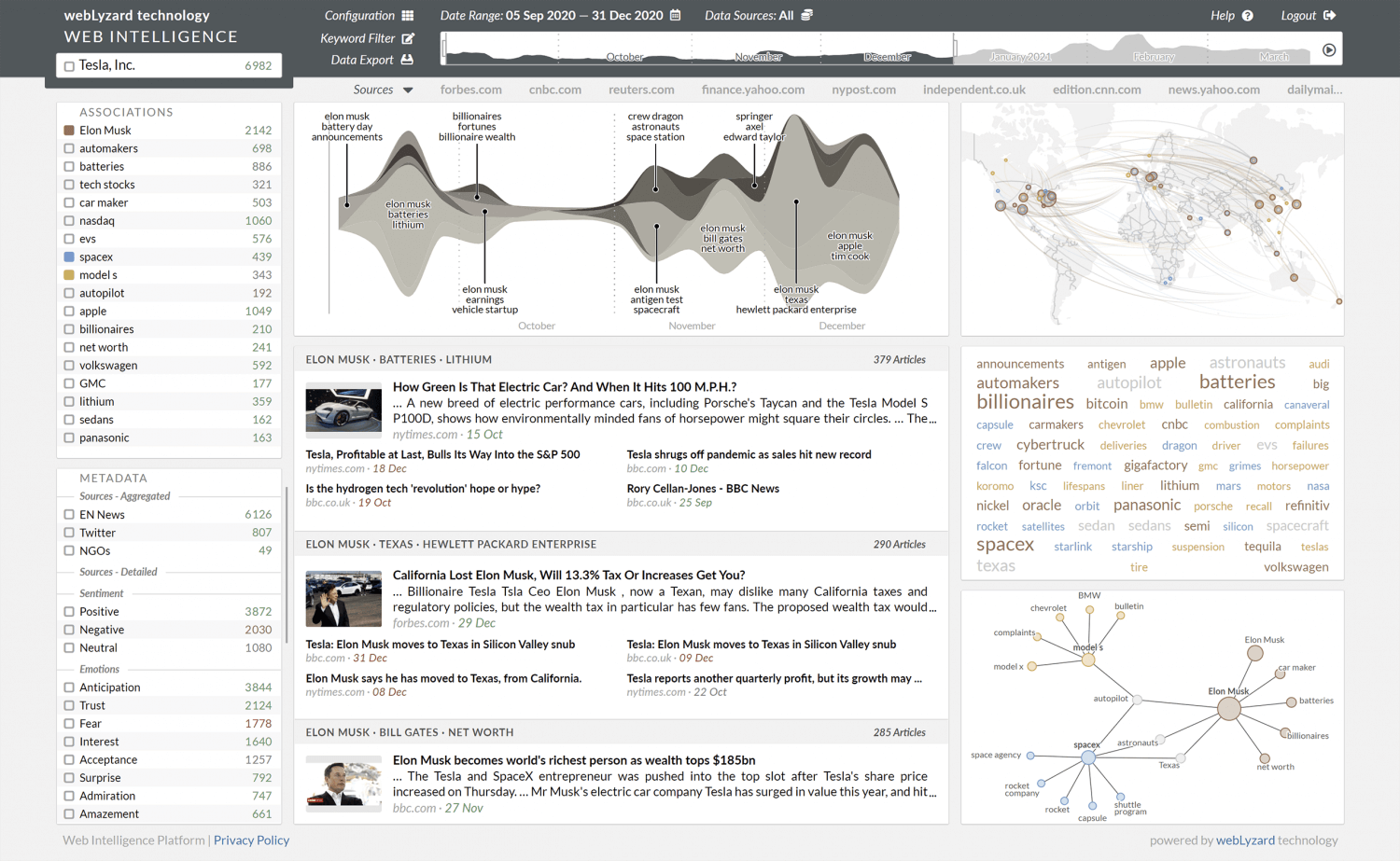The width and height of the screenshot is (1400, 861).
Task: Toggle the spacex blue color box
Action: coord(69,257)
